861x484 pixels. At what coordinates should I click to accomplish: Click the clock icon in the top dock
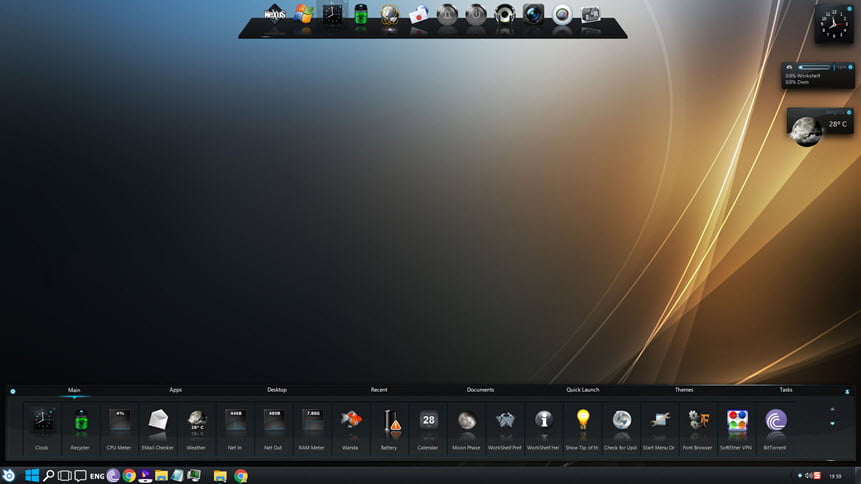tap(332, 14)
